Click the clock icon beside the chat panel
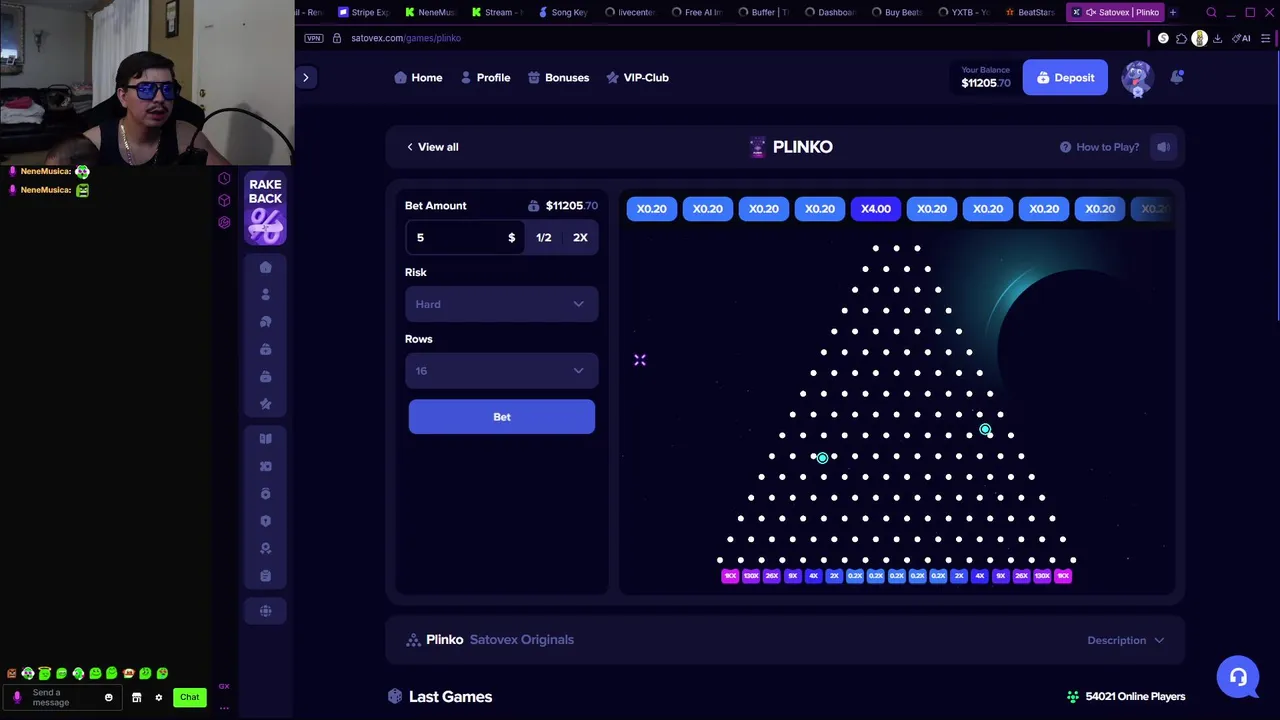 [x=224, y=179]
